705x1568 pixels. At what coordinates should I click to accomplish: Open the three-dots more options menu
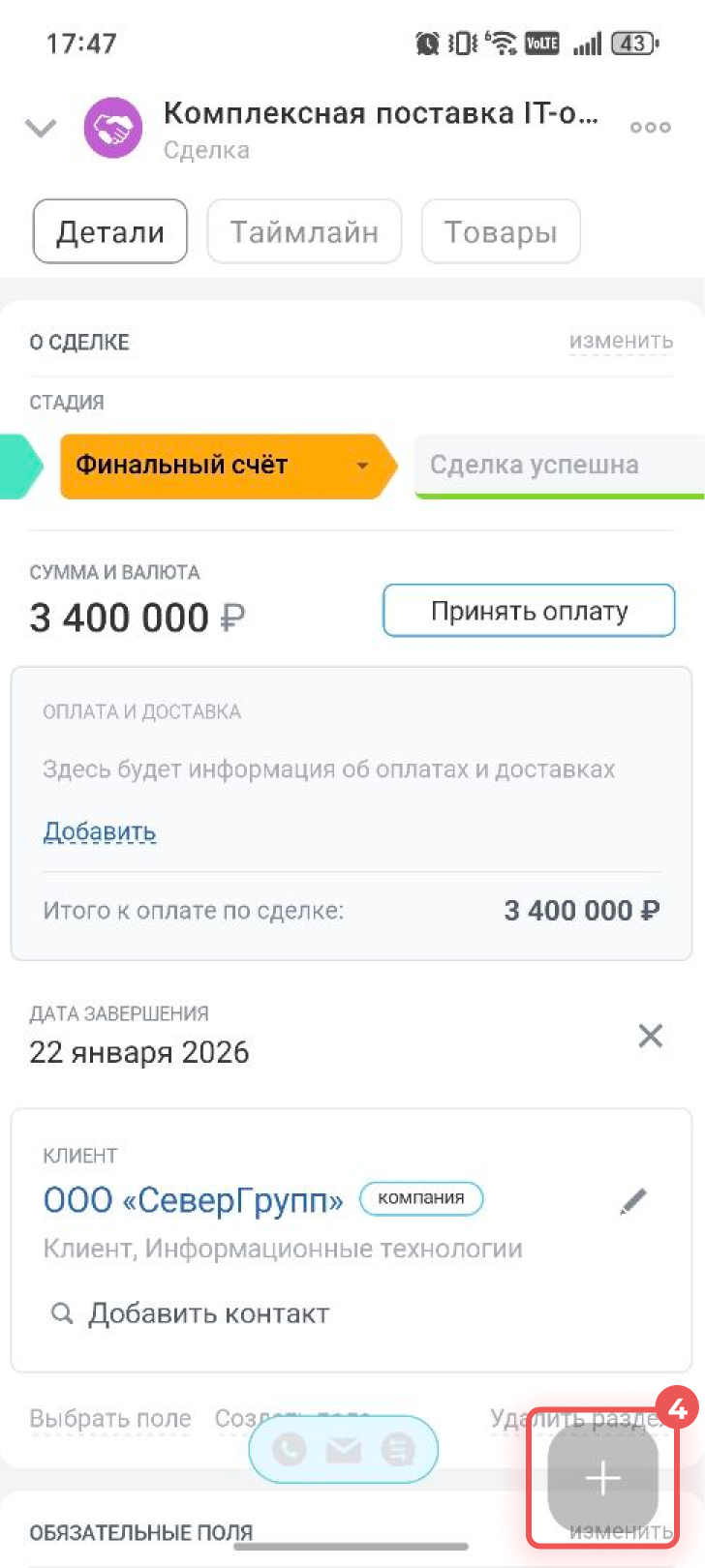650,127
